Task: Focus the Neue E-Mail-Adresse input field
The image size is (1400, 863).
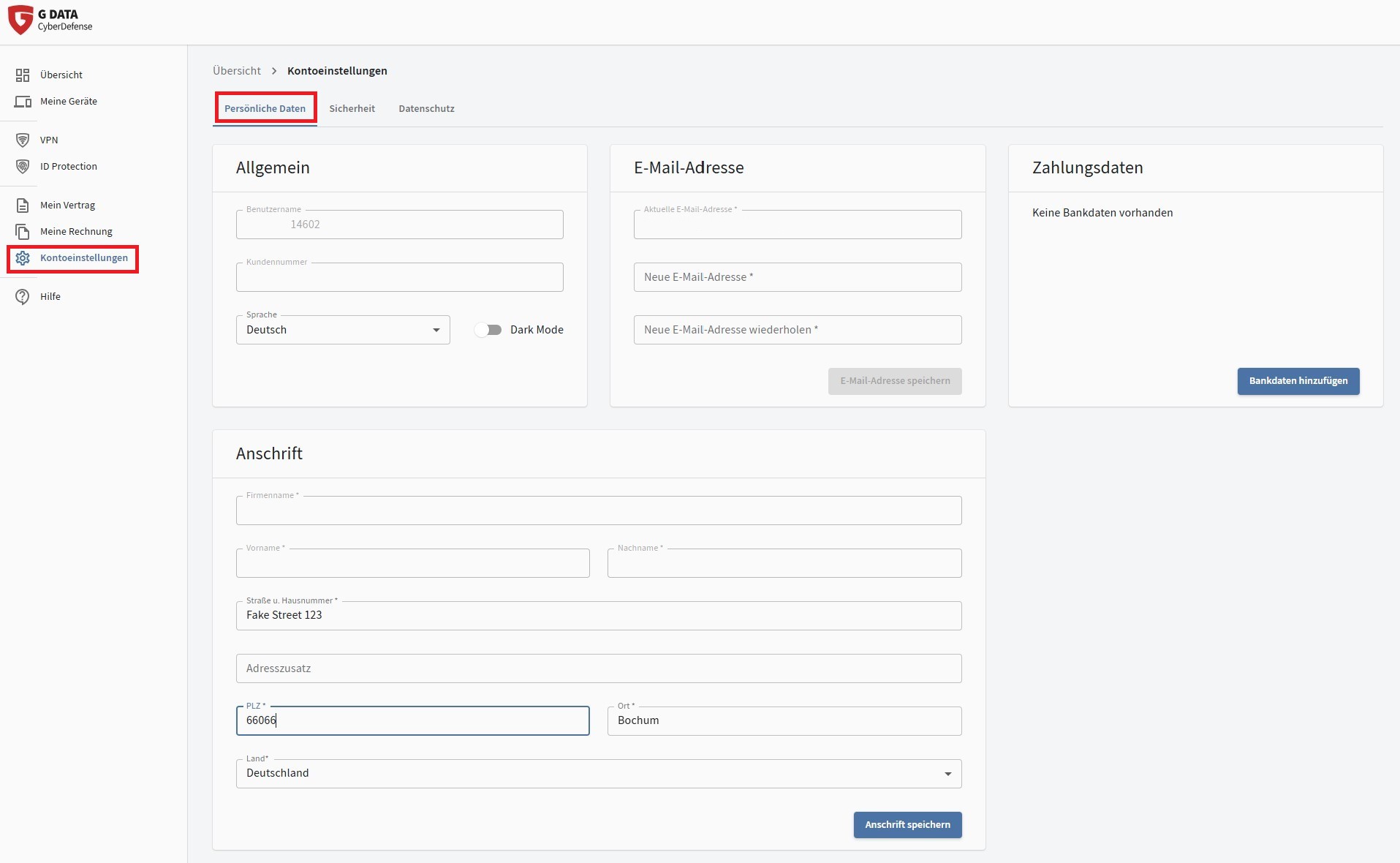Action: [797, 278]
